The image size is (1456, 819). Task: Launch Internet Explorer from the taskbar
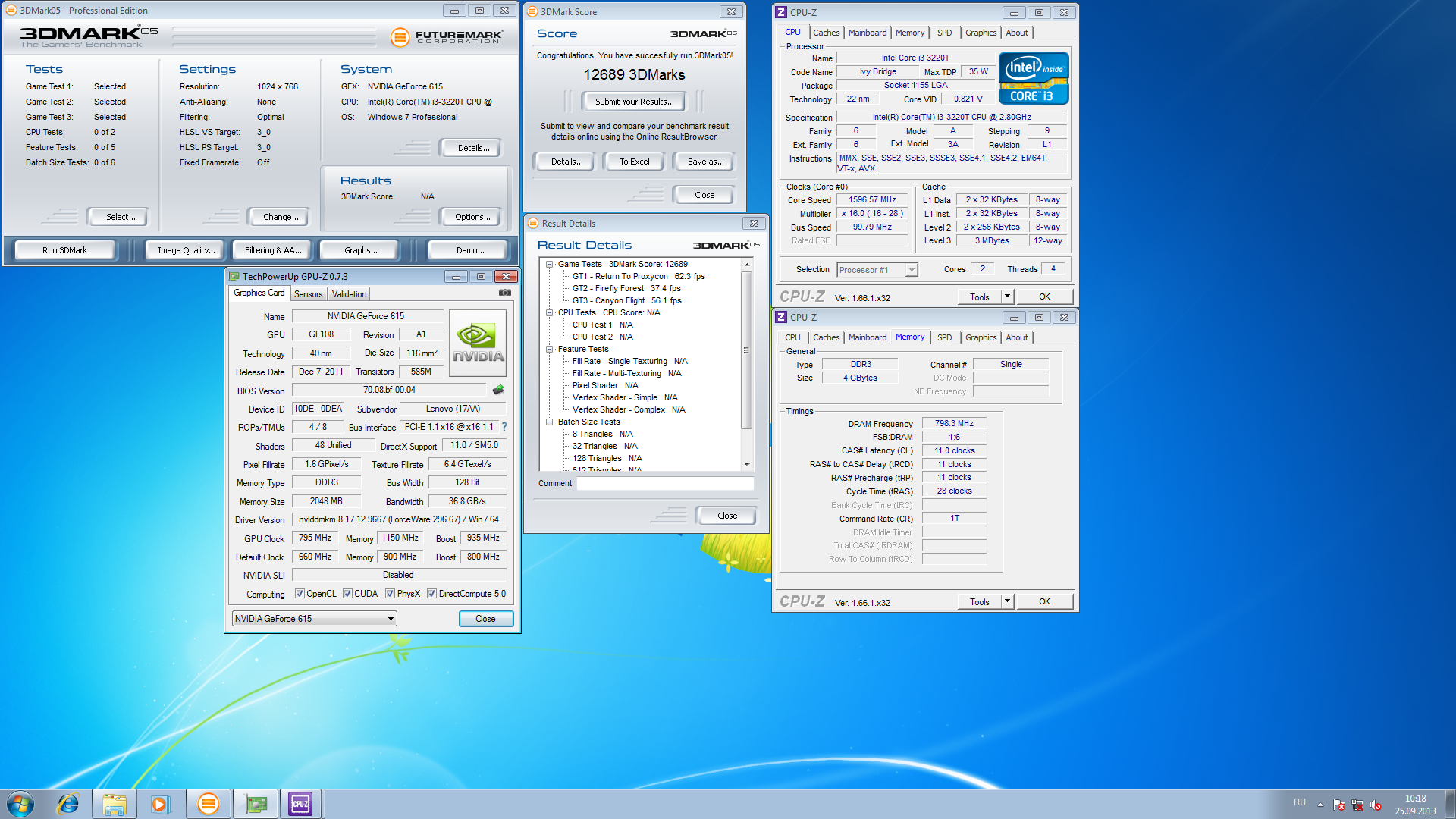(x=68, y=804)
